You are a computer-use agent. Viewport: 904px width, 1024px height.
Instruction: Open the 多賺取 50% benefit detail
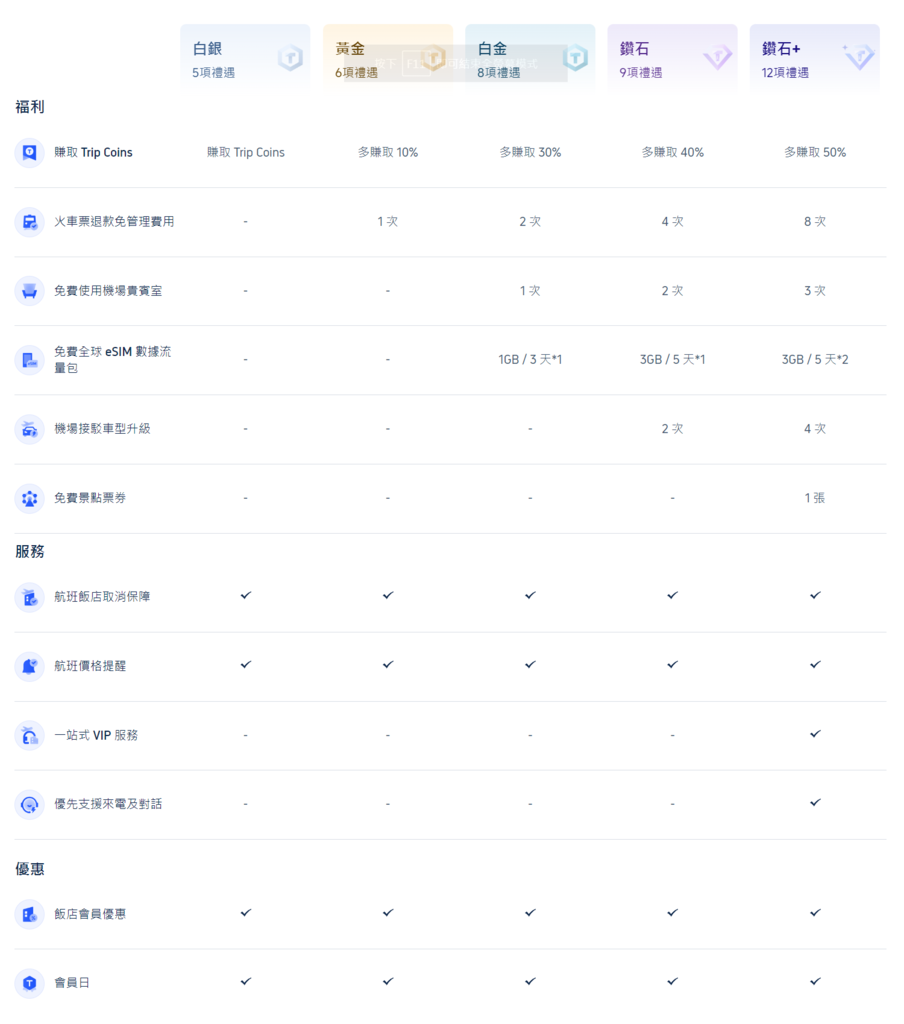(x=815, y=152)
